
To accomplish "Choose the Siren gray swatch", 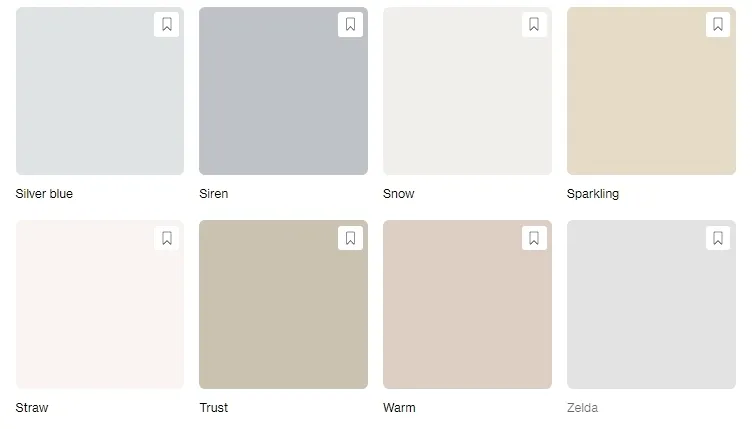I will coord(283,91).
